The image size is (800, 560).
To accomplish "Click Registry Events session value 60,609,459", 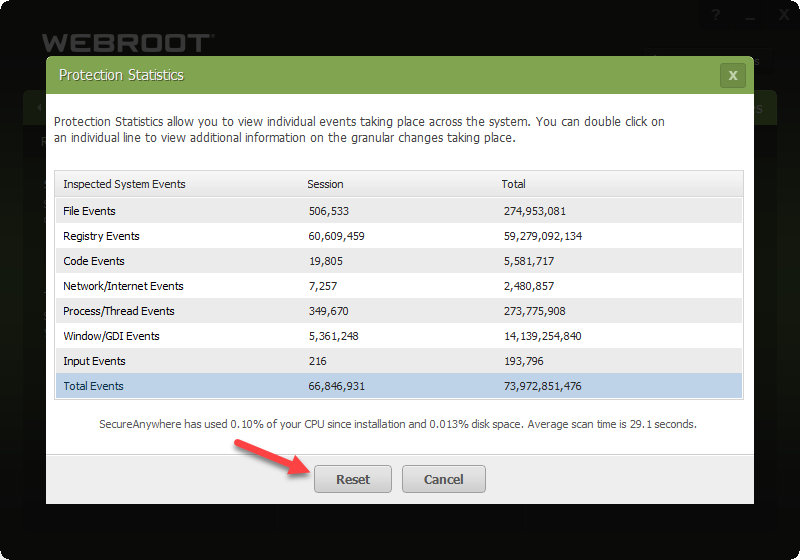I will point(336,236).
